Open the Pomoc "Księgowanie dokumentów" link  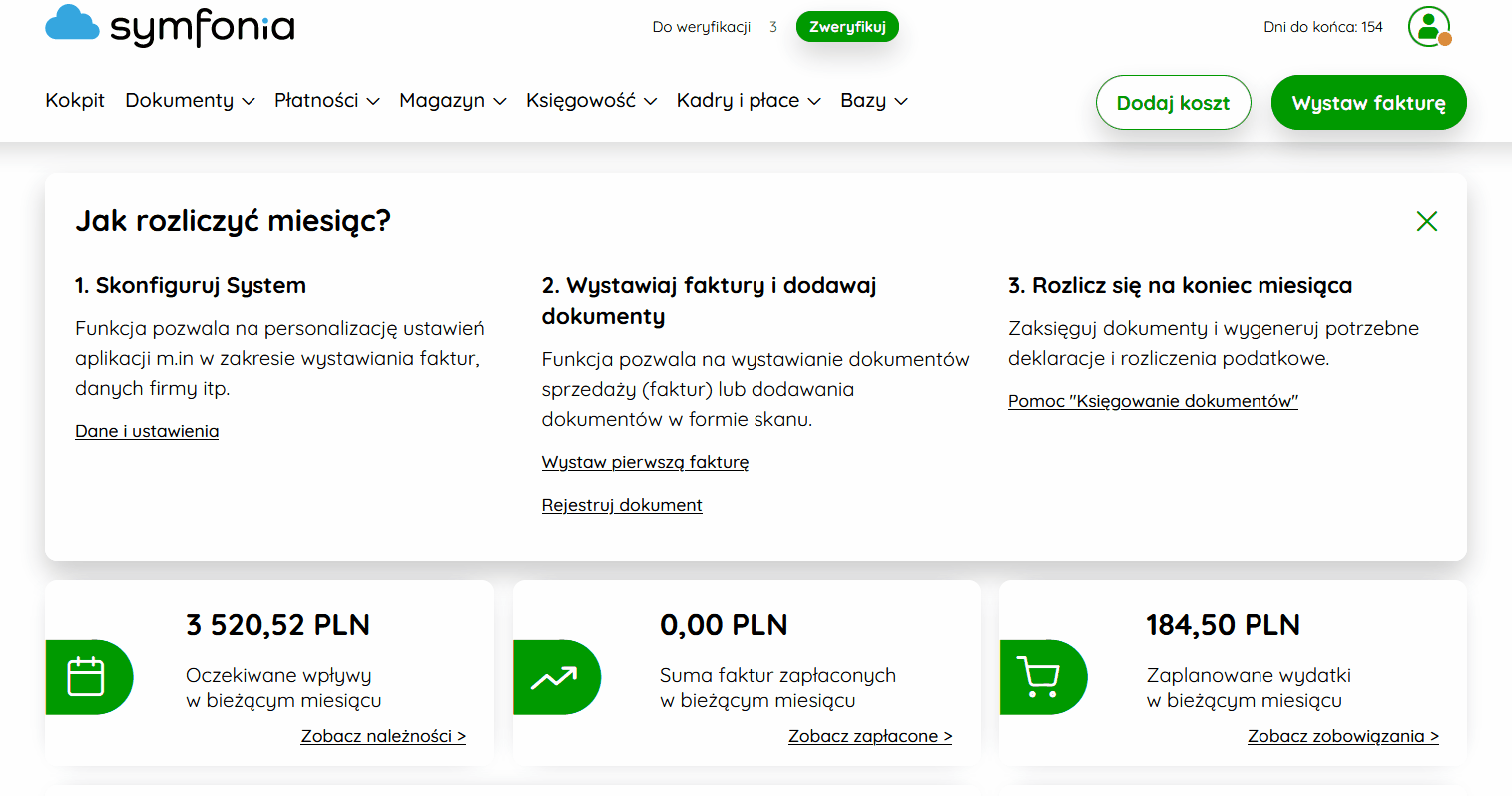[1153, 401]
